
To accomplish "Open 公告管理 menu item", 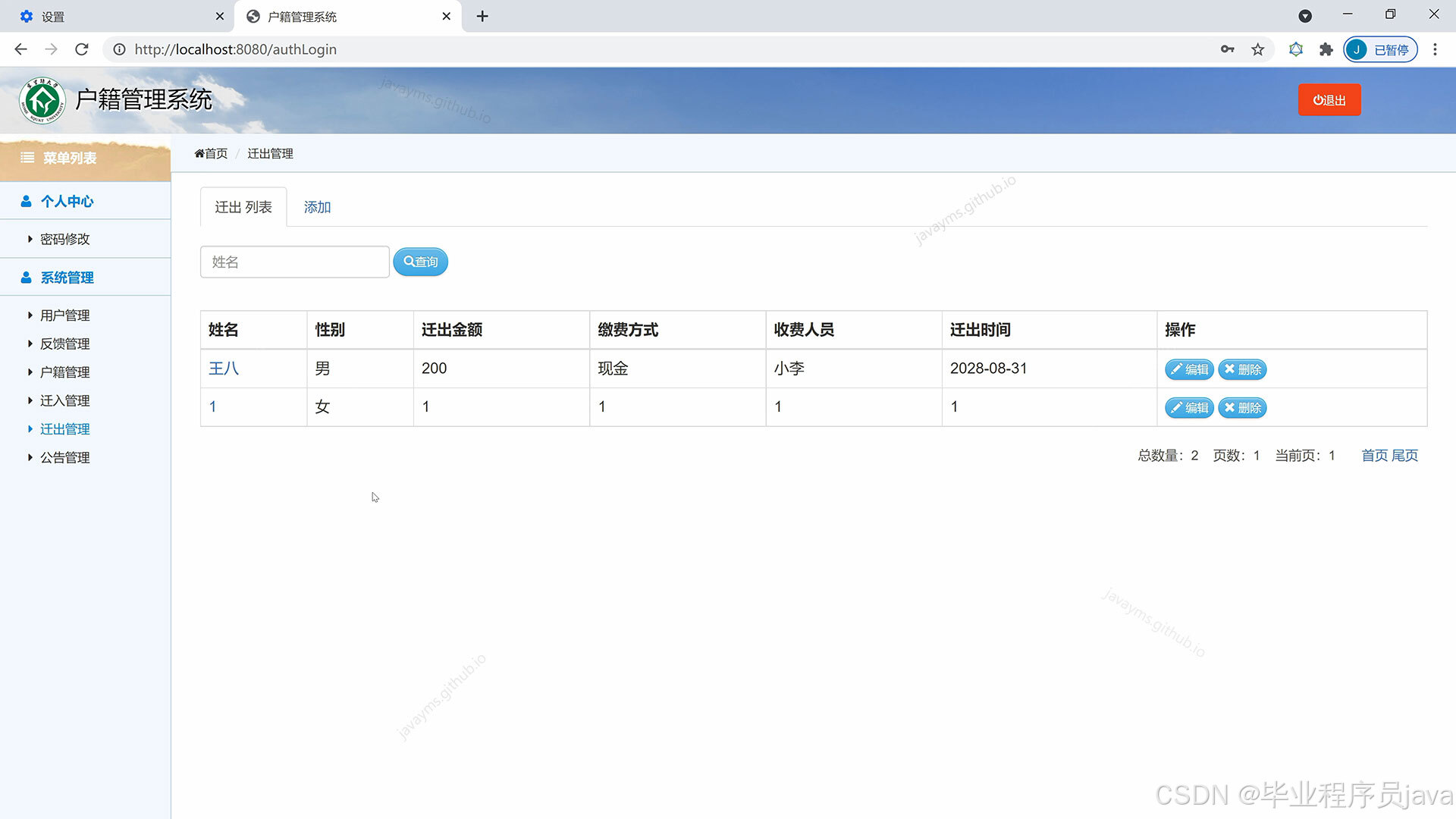I will (64, 457).
